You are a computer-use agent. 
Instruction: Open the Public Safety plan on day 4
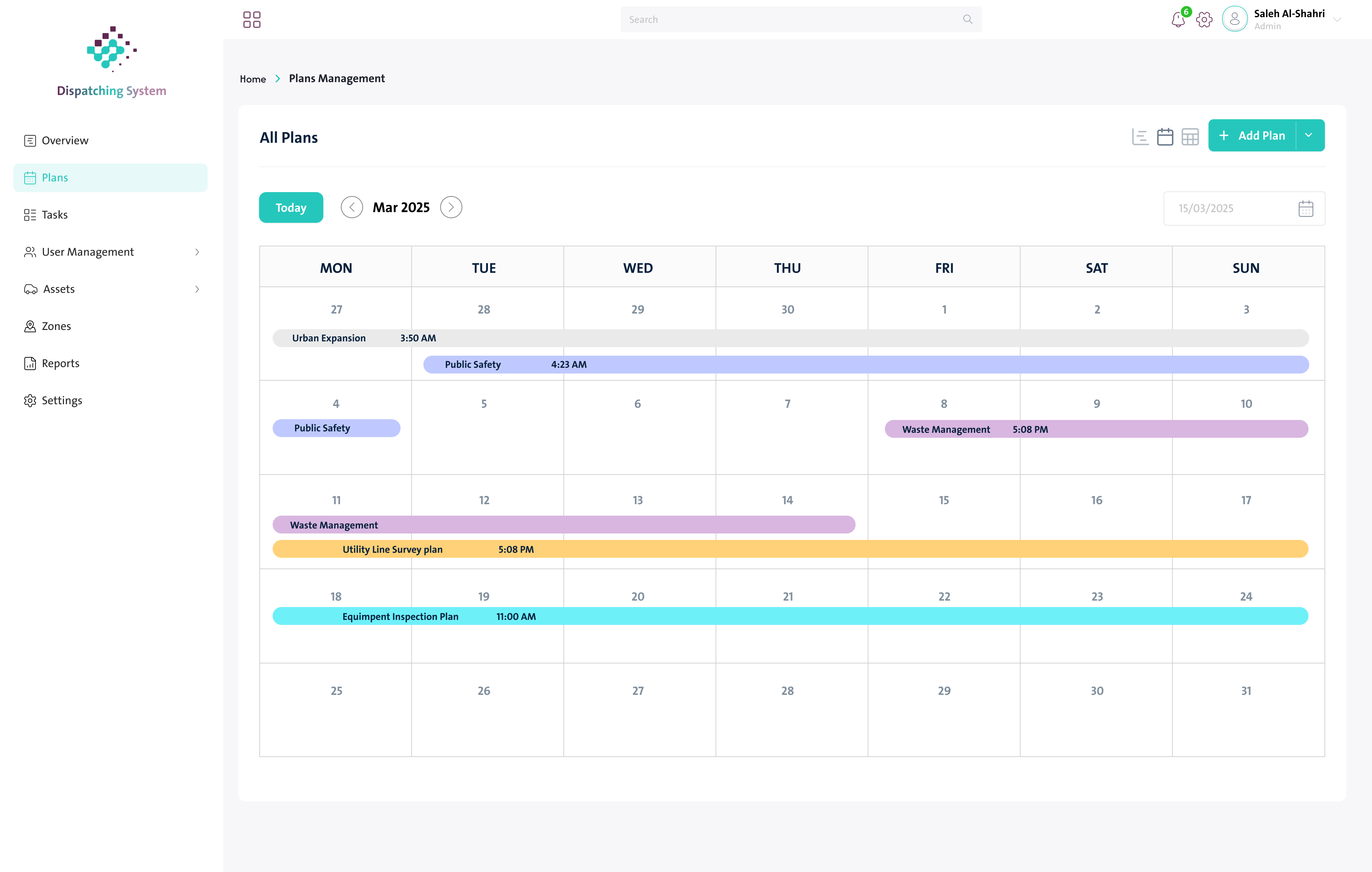point(336,428)
